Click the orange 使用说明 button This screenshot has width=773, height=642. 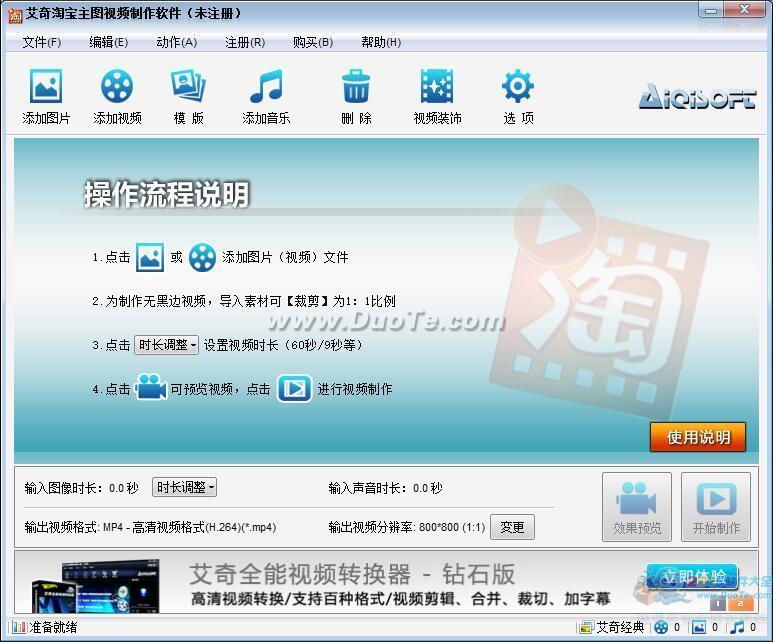point(698,437)
